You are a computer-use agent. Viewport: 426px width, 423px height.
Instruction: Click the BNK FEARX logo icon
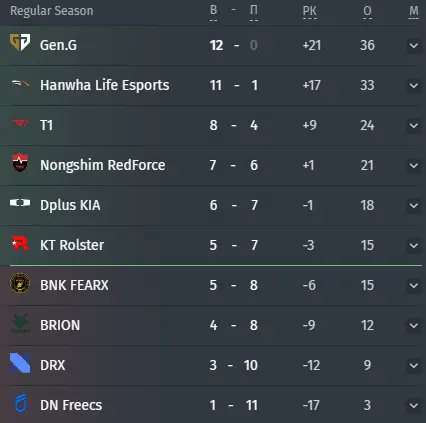tap(20, 283)
